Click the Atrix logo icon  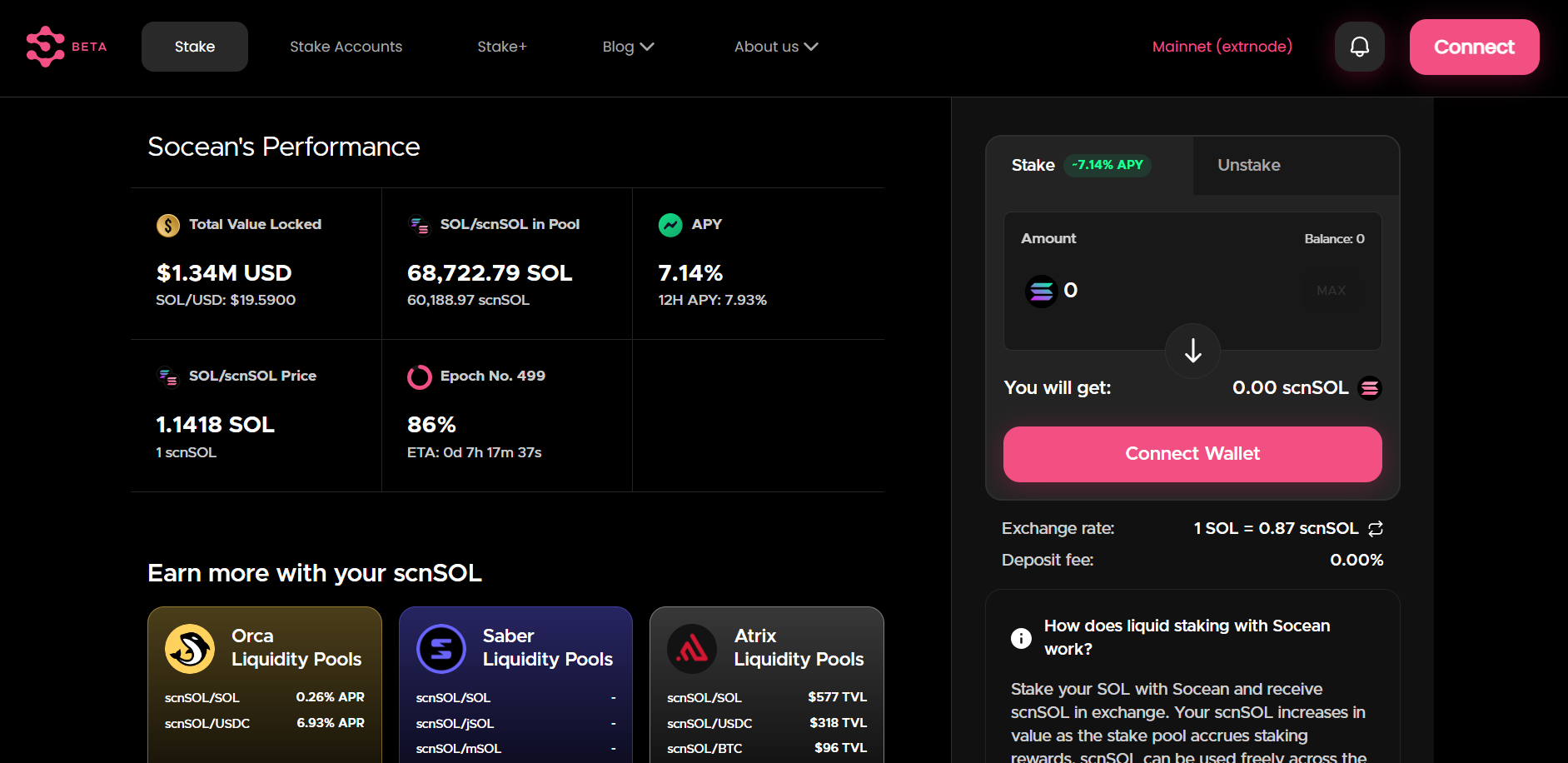pyautogui.click(x=692, y=649)
